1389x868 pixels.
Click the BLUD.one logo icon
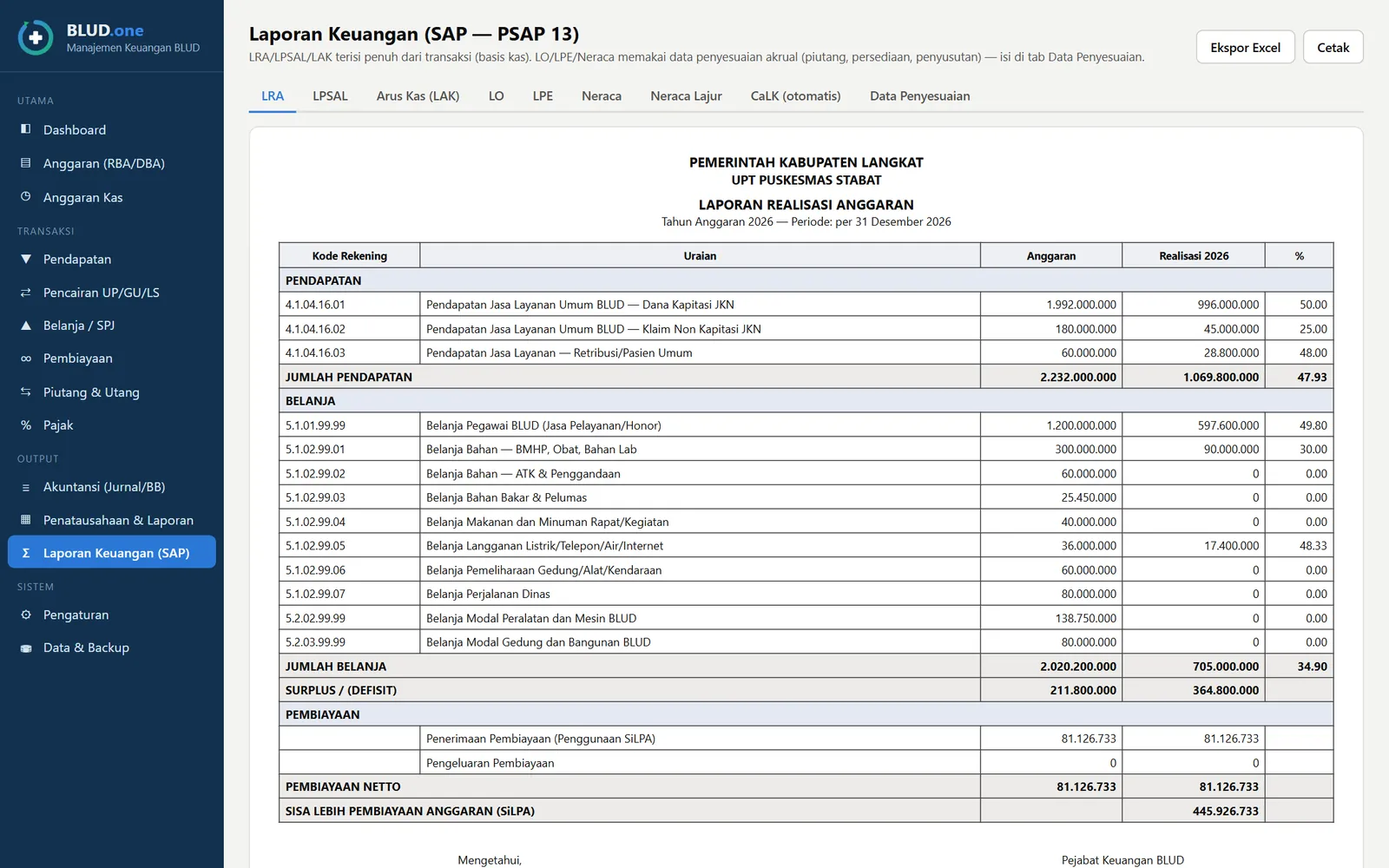point(36,38)
